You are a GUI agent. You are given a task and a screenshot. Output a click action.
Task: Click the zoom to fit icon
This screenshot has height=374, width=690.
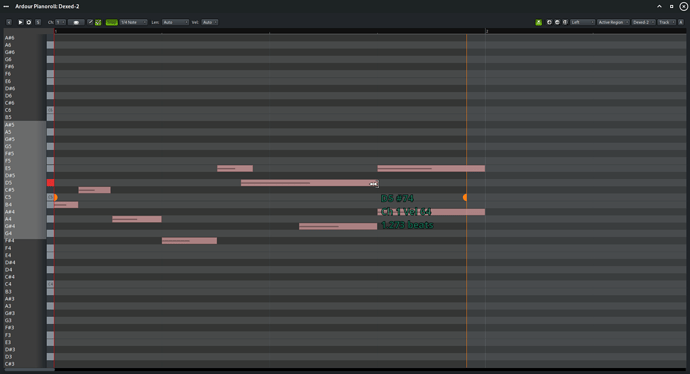565,22
